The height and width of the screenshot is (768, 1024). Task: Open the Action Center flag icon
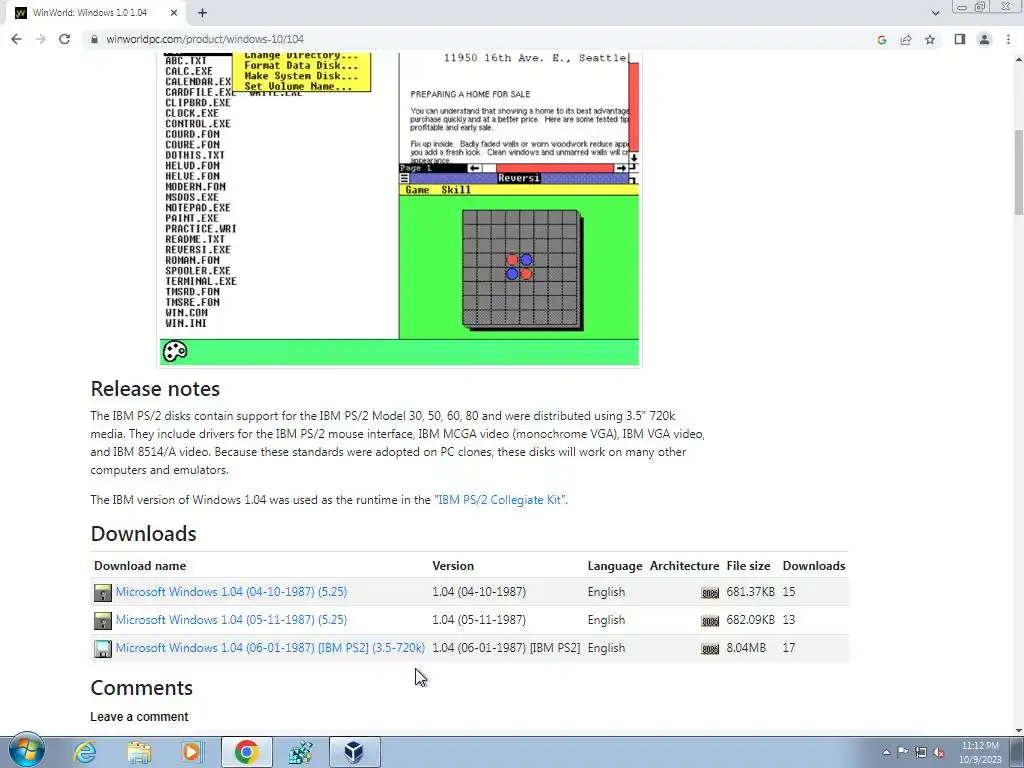903,752
